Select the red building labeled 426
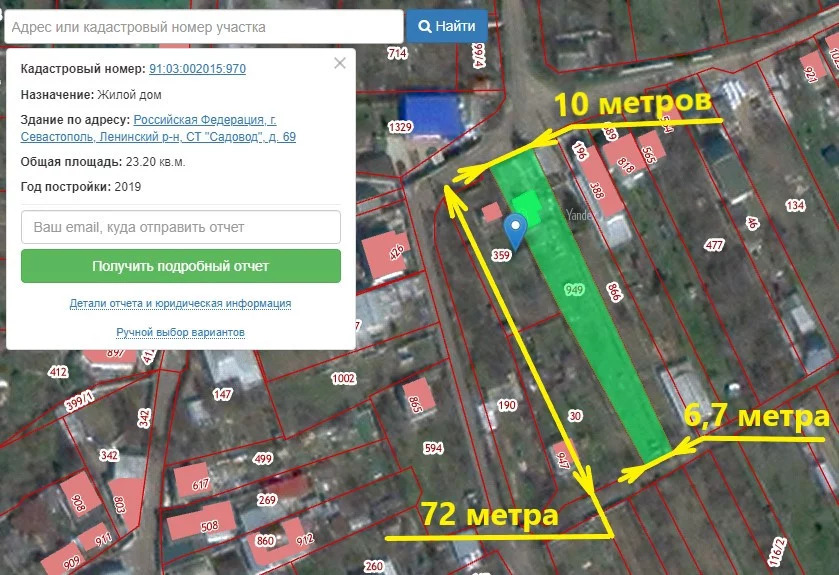This screenshot has height=575, width=839. point(385,254)
